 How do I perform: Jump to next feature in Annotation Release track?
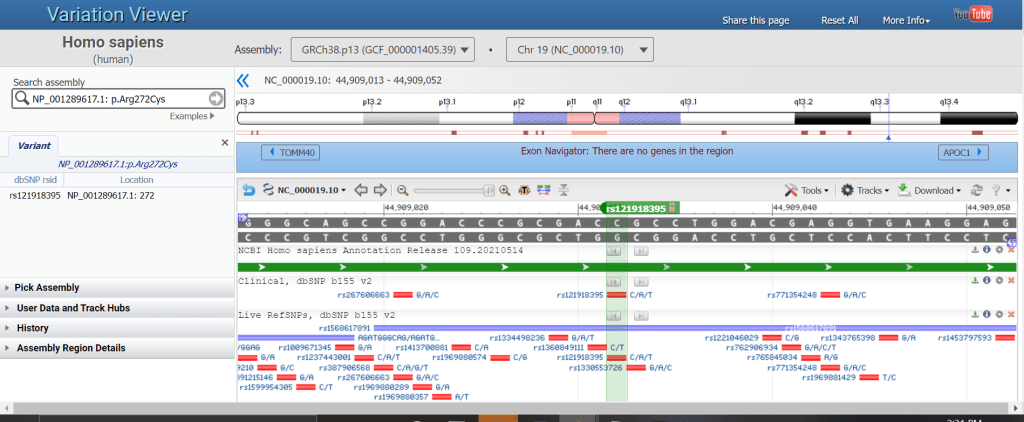[x=641, y=250]
